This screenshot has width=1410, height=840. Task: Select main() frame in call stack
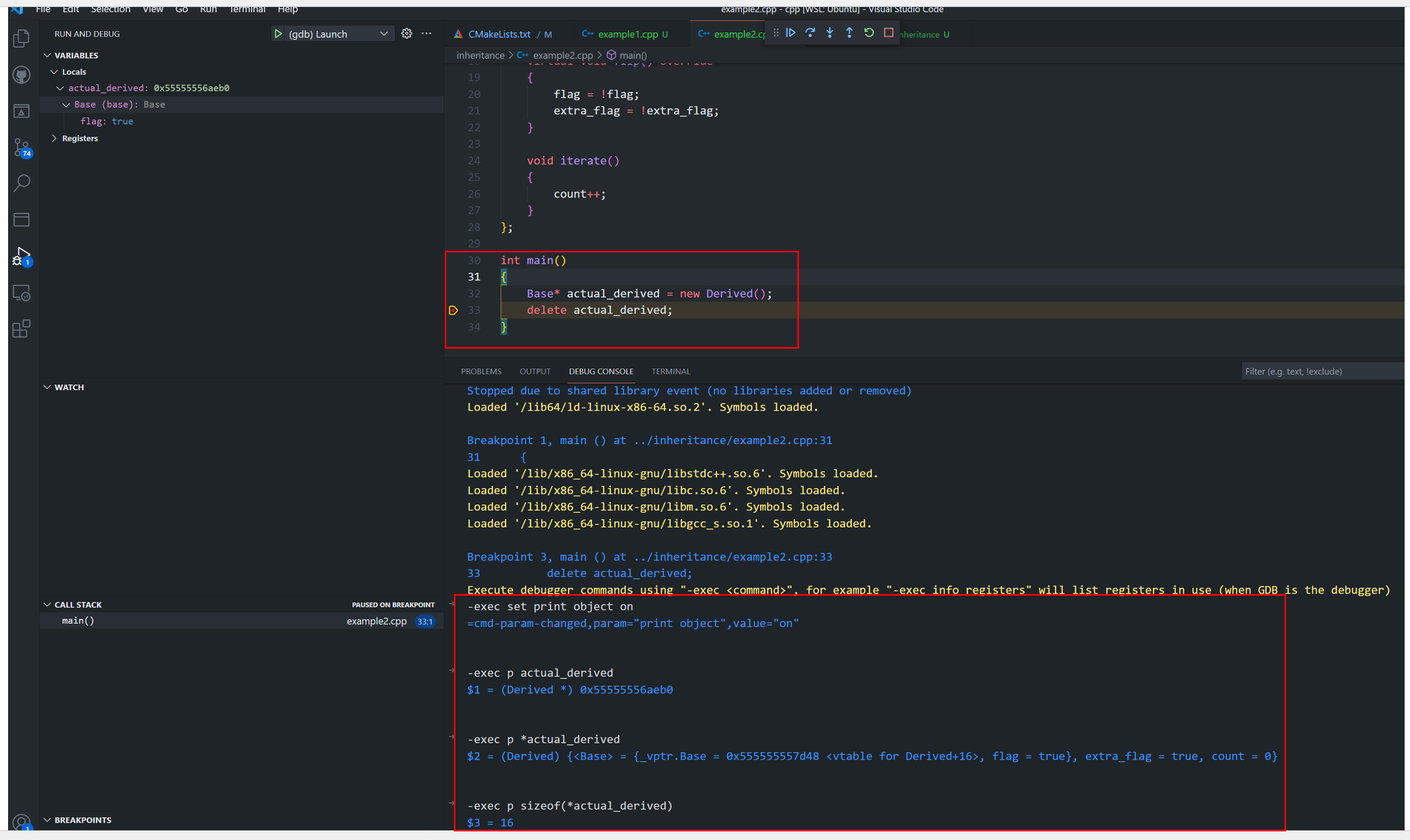78,621
